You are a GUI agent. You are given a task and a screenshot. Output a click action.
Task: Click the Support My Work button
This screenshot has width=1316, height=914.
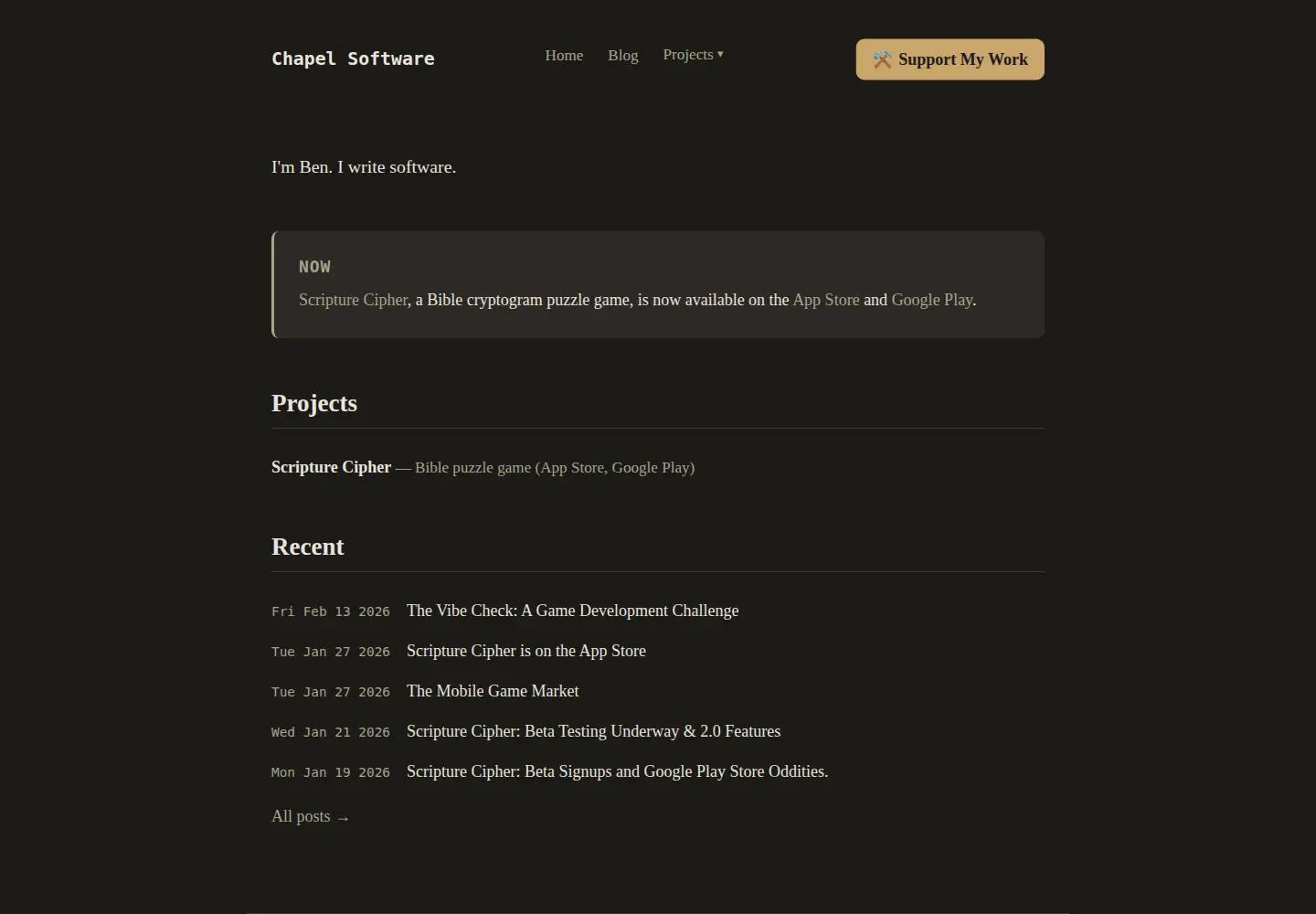[x=950, y=59]
